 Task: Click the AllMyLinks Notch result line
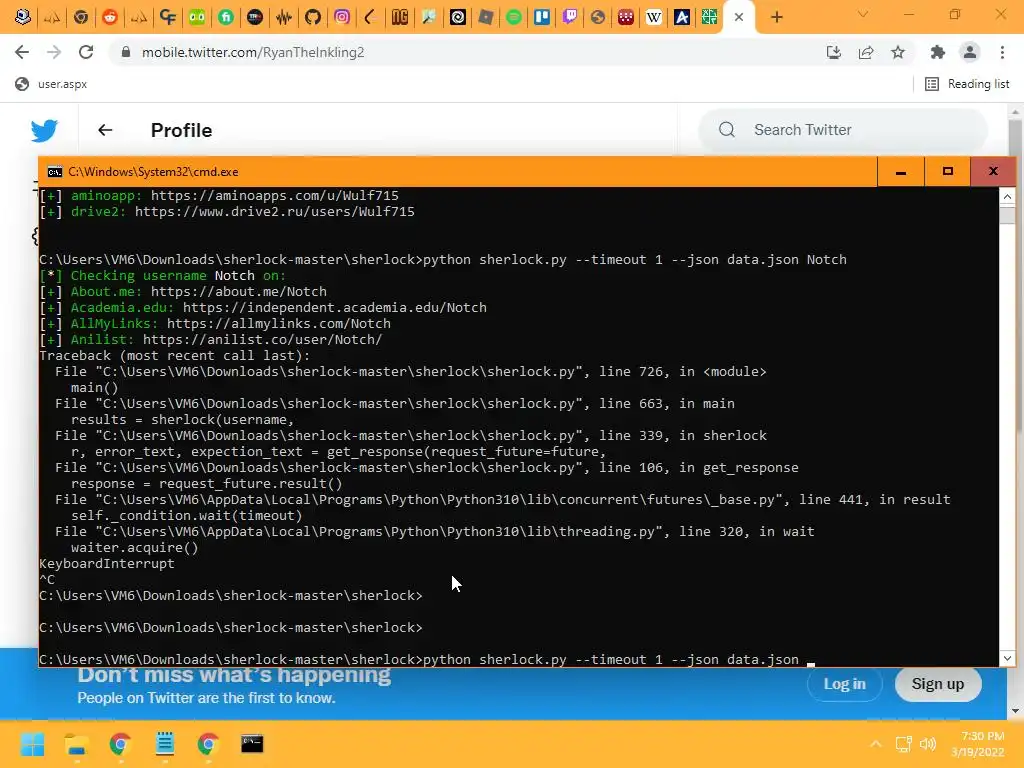click(215, 323)
